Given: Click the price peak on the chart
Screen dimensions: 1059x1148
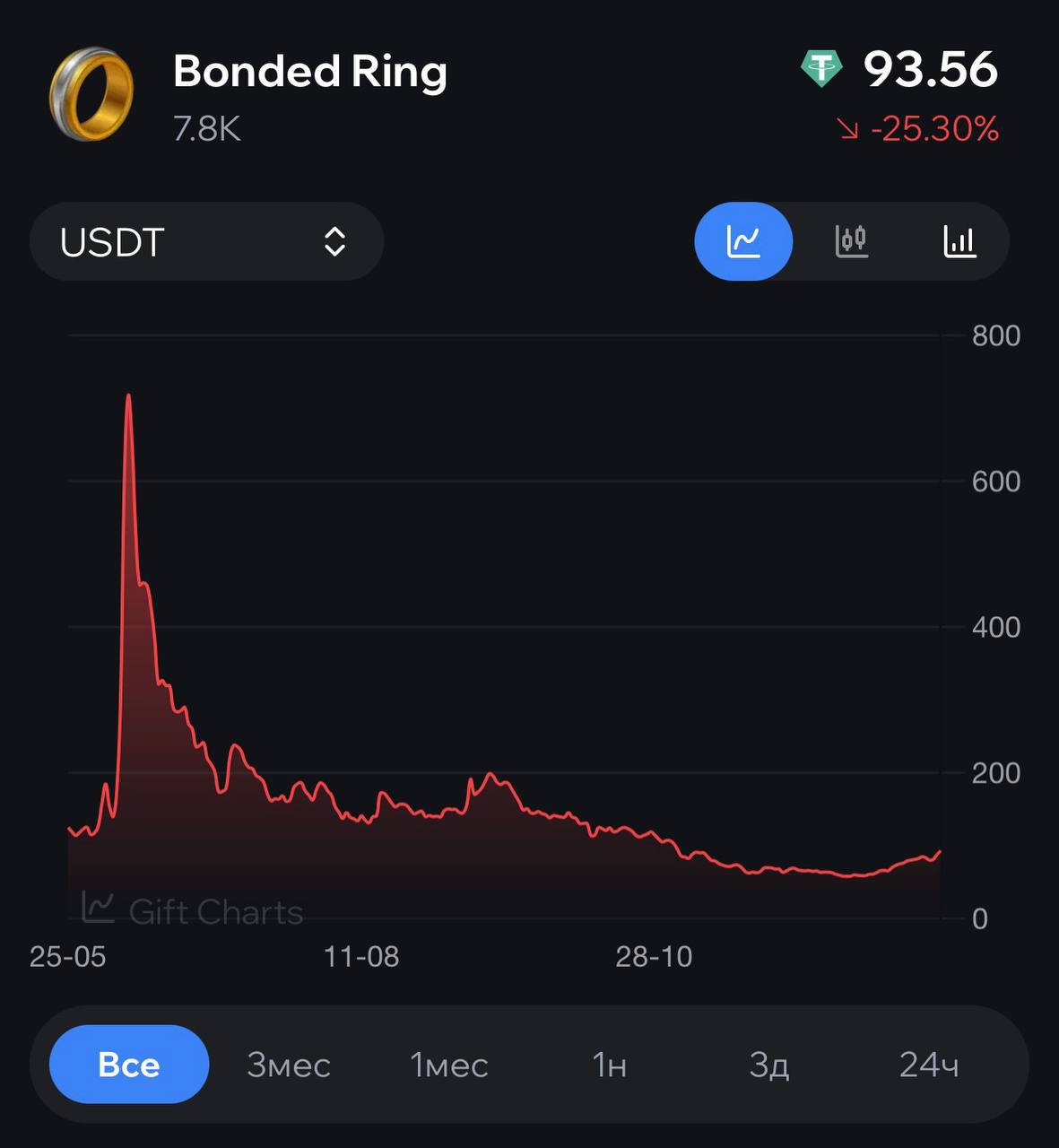Looking at the screenshot, I should coord(128,396).
